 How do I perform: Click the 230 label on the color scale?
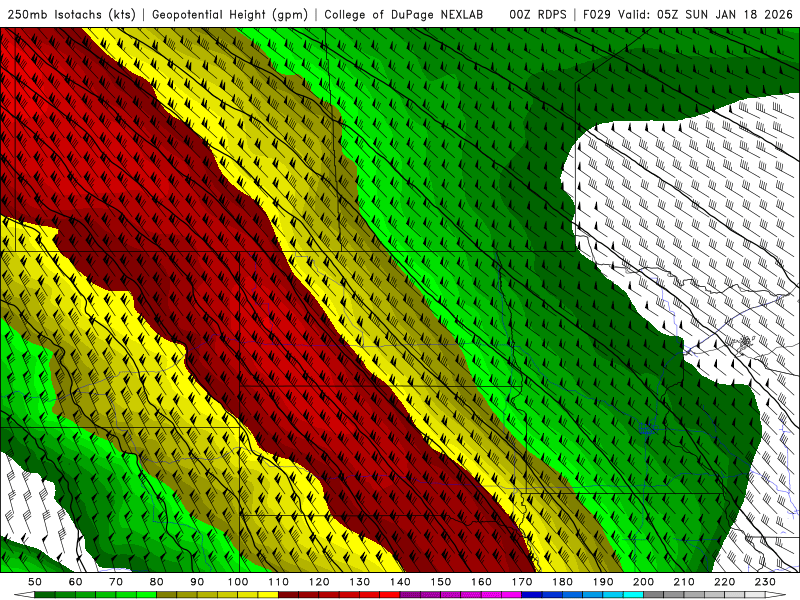point(765,582)
